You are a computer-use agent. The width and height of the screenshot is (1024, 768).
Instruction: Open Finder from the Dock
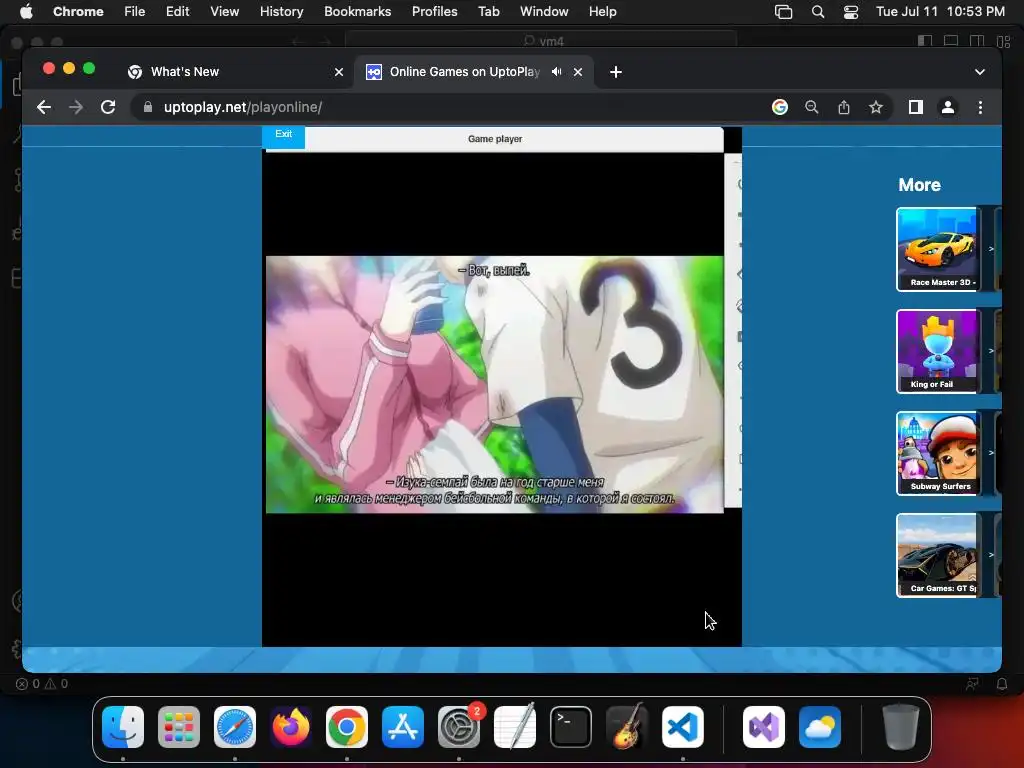[123, 727]
